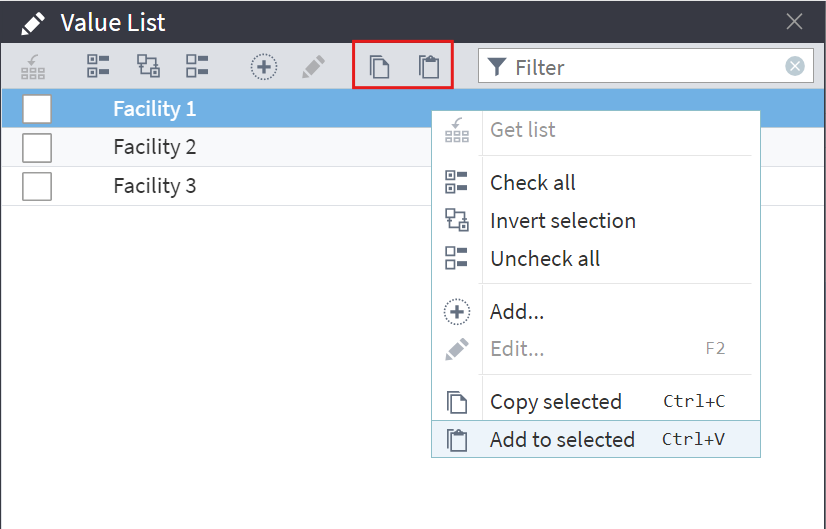Image resolution: width=826 pixels, height=529 pixels.
Task: Choose Add... in context menu
Action: click(x=596, y=312)
